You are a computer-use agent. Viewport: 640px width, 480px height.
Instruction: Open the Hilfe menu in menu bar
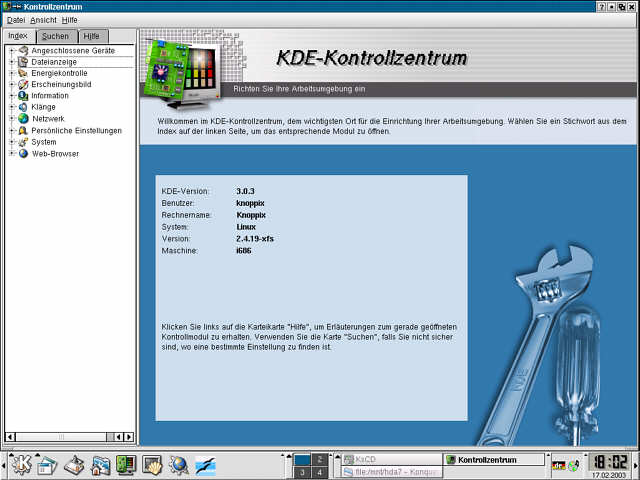69,20
